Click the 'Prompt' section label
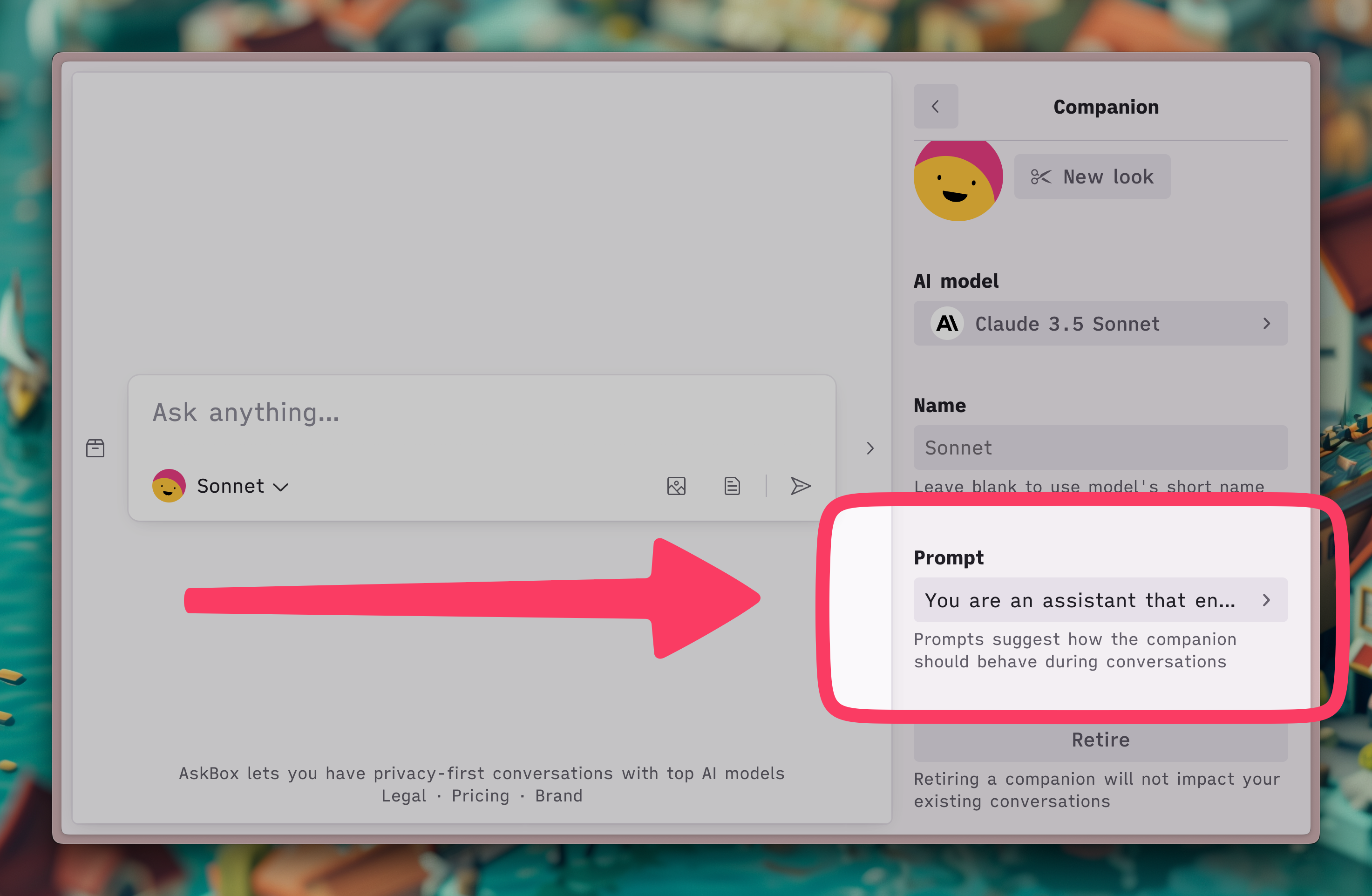 click(x=948, y=557)
